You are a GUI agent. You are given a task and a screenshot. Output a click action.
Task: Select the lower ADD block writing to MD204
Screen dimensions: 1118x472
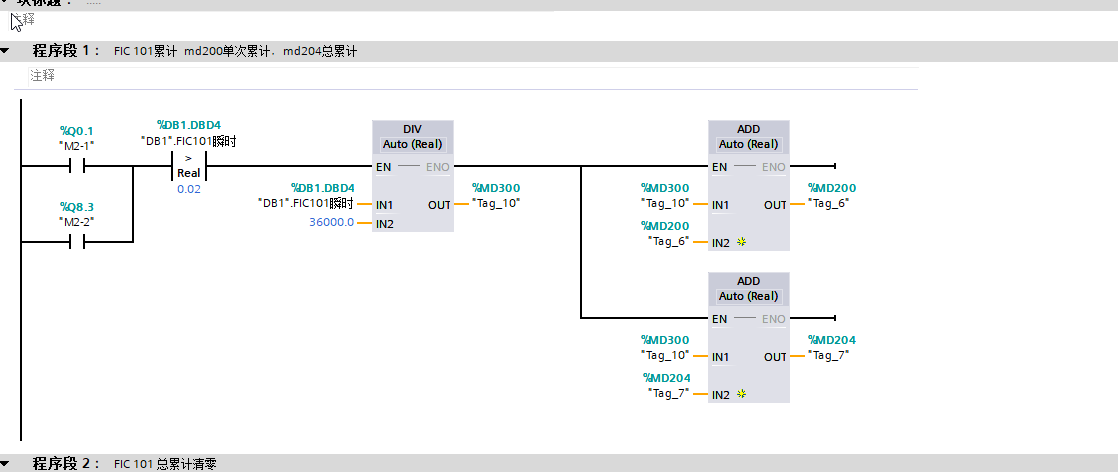748,282
